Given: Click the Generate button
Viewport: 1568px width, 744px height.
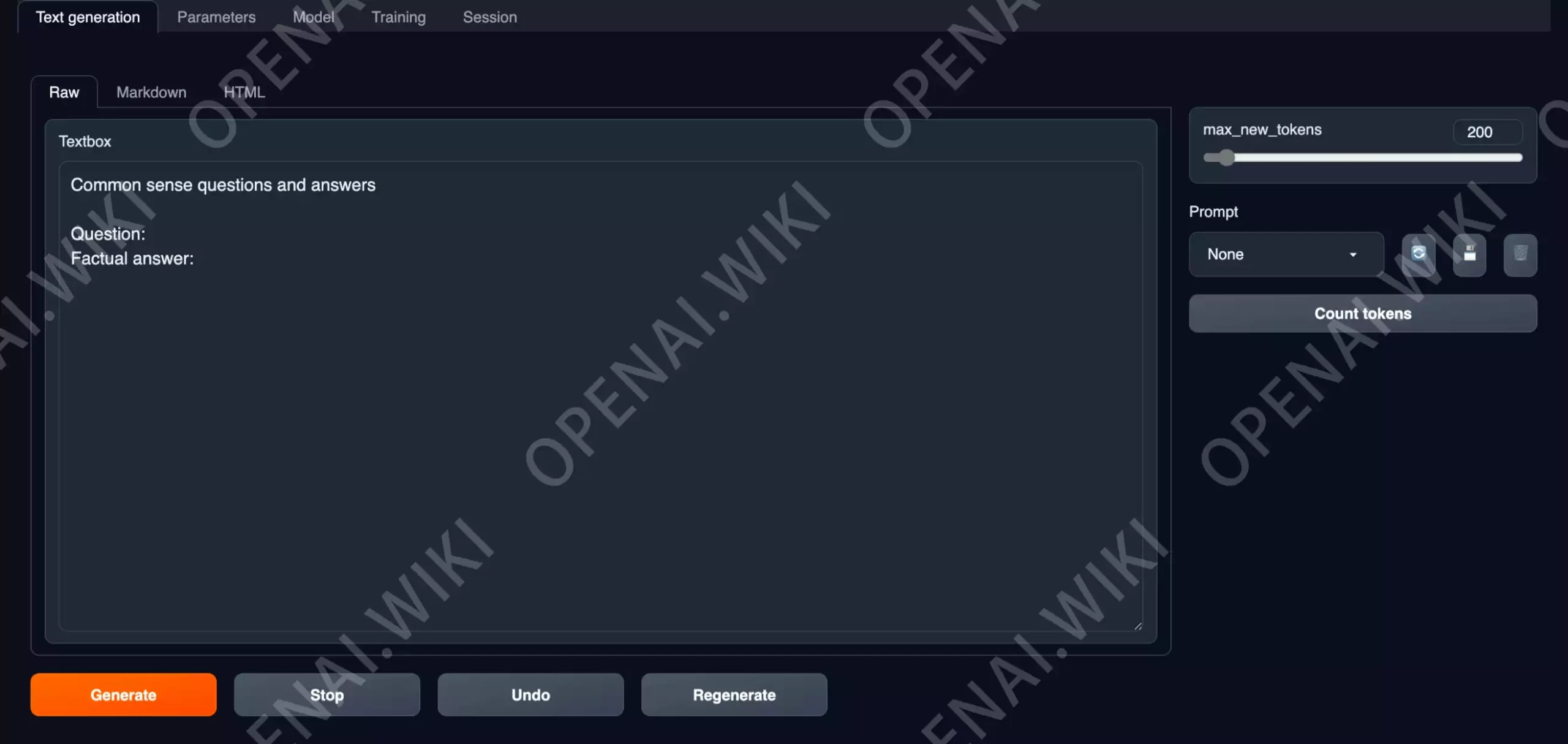Looking at the screenshot, I should [x=123, y=694].
